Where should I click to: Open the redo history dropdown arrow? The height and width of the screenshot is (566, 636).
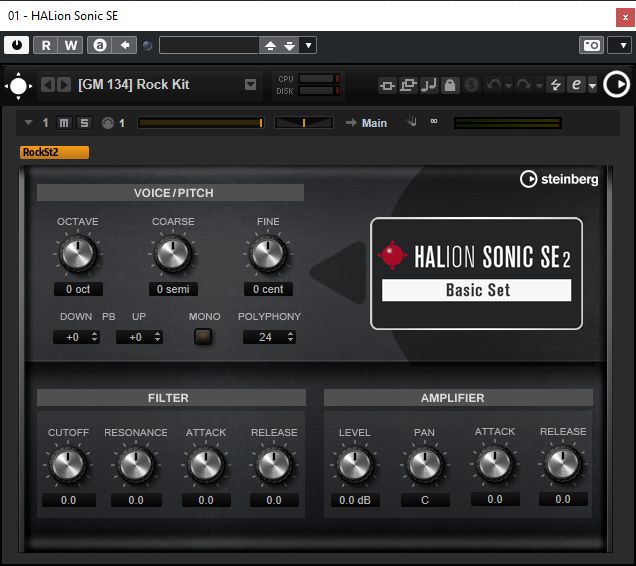(x=539, y=86)
